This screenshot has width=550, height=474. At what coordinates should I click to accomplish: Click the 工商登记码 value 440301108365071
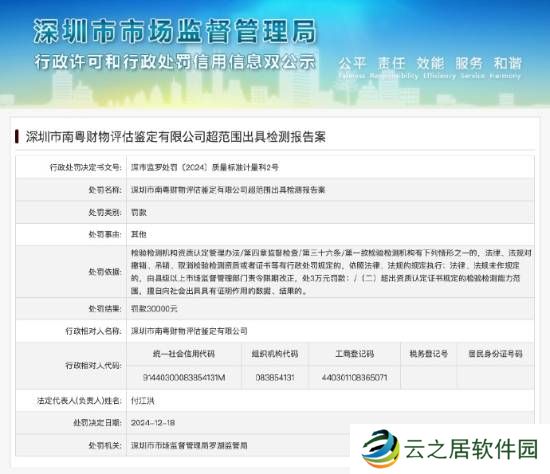354,378
